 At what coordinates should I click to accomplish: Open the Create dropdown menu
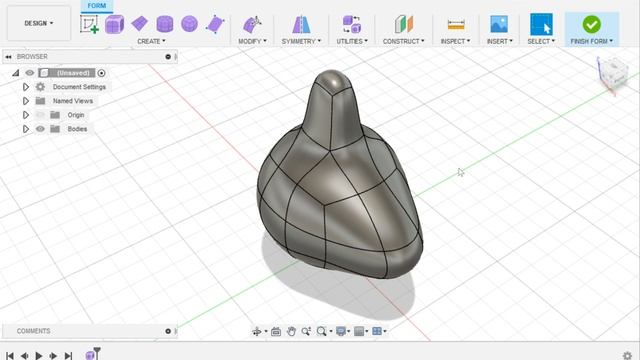pos(151,41)
